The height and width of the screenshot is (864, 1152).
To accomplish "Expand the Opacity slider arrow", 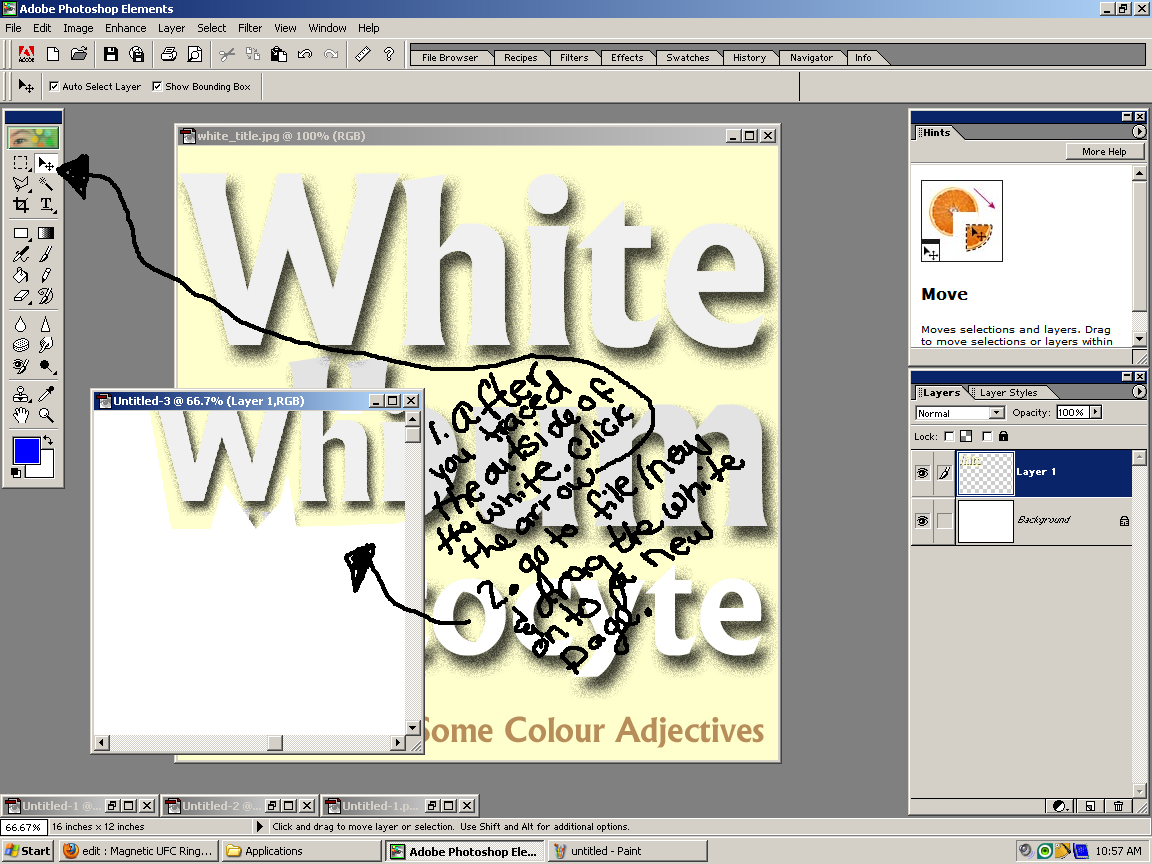I will 1095,412.
